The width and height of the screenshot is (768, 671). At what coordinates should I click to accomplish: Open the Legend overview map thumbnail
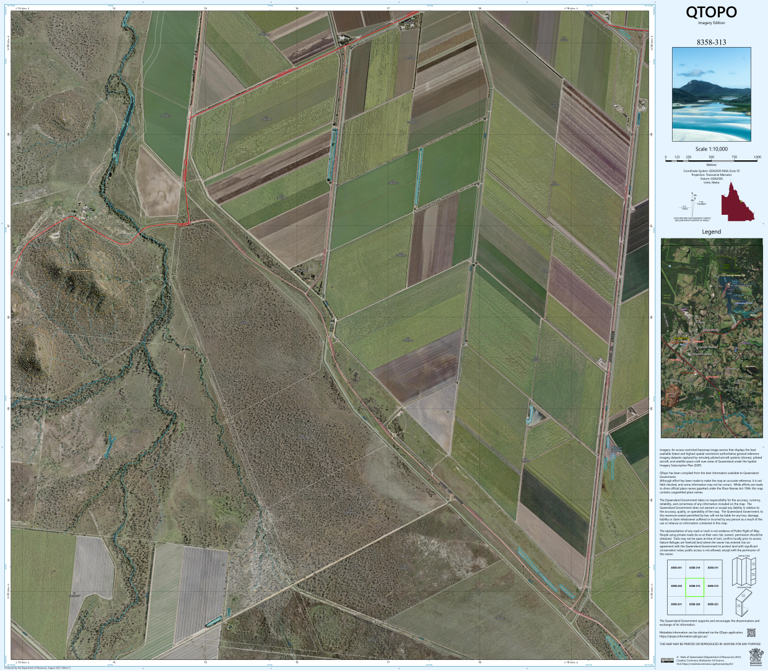pyautogui.click(x=711, y=338)
